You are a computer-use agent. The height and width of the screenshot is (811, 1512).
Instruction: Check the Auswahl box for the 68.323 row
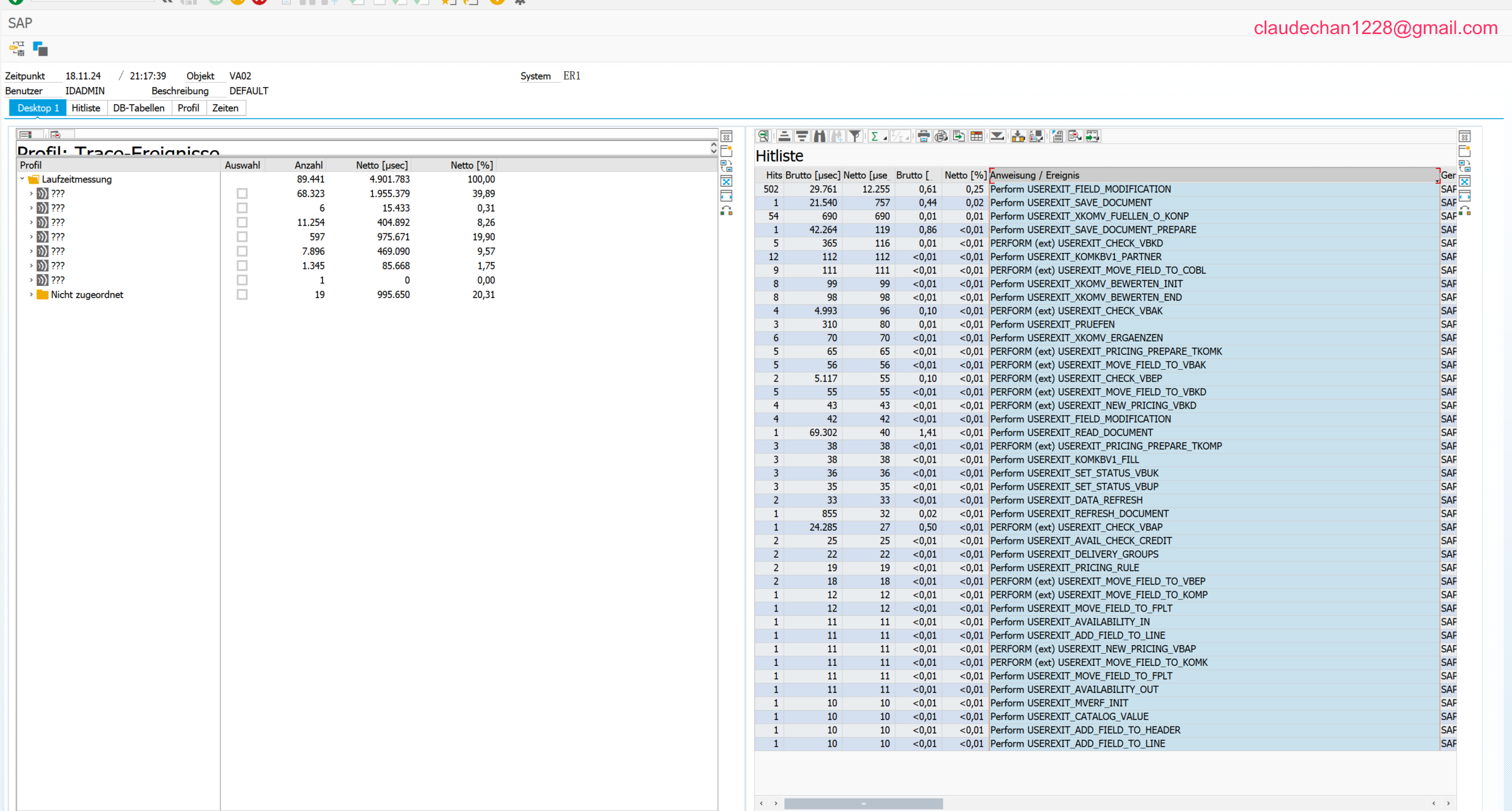tap(242, 194)
